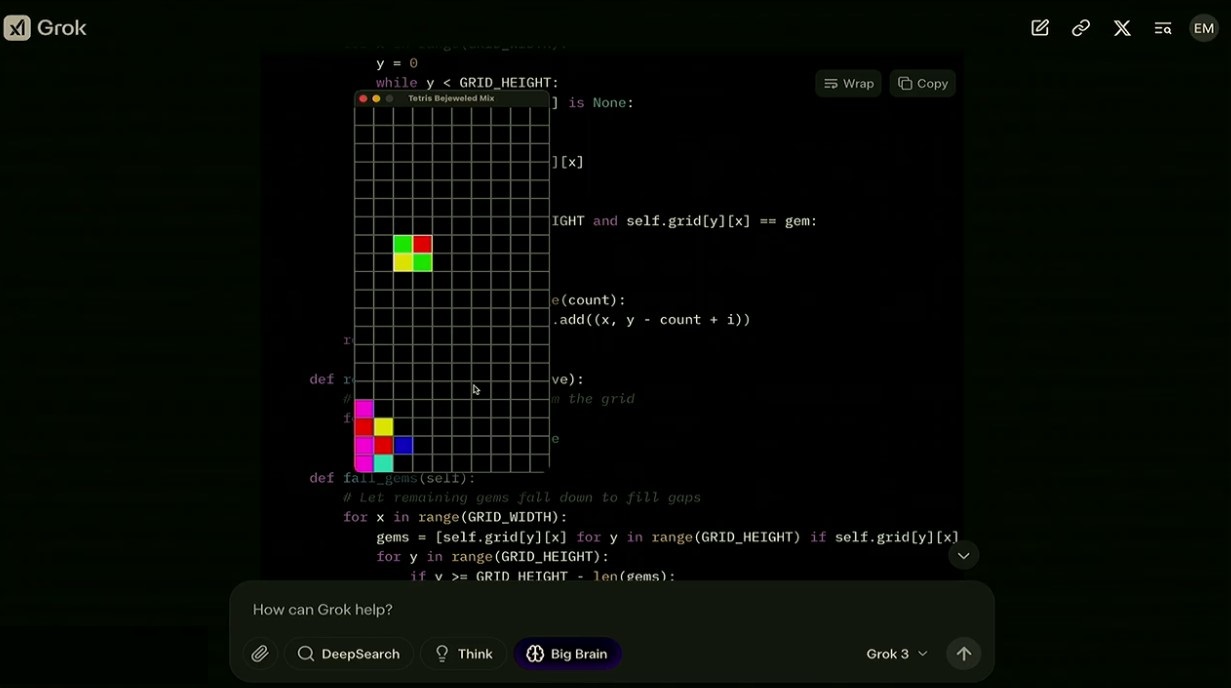Open the X logo icon
Screen dimensions: 1231x688
[x=1122, y=28]
